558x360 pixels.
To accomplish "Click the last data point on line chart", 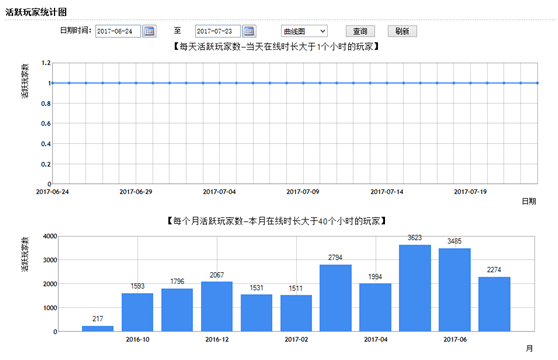I will (x=537, y=83).
